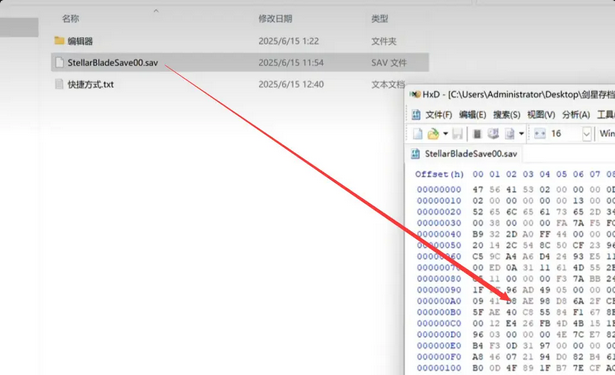Image resolution: width=615 pixels, height=375 pixels.
Task: Click document icon left of 文件(F) menu
Action: [x=416, y=115]
